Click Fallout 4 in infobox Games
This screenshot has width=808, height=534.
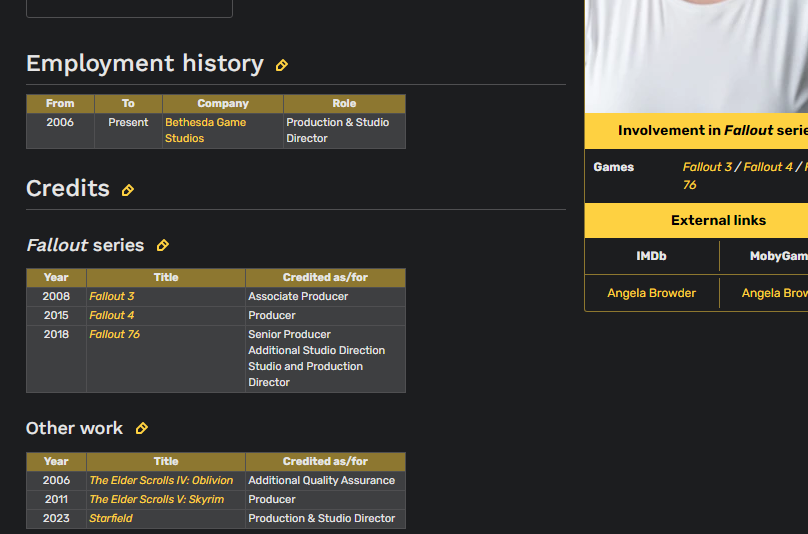pos(768,167)
